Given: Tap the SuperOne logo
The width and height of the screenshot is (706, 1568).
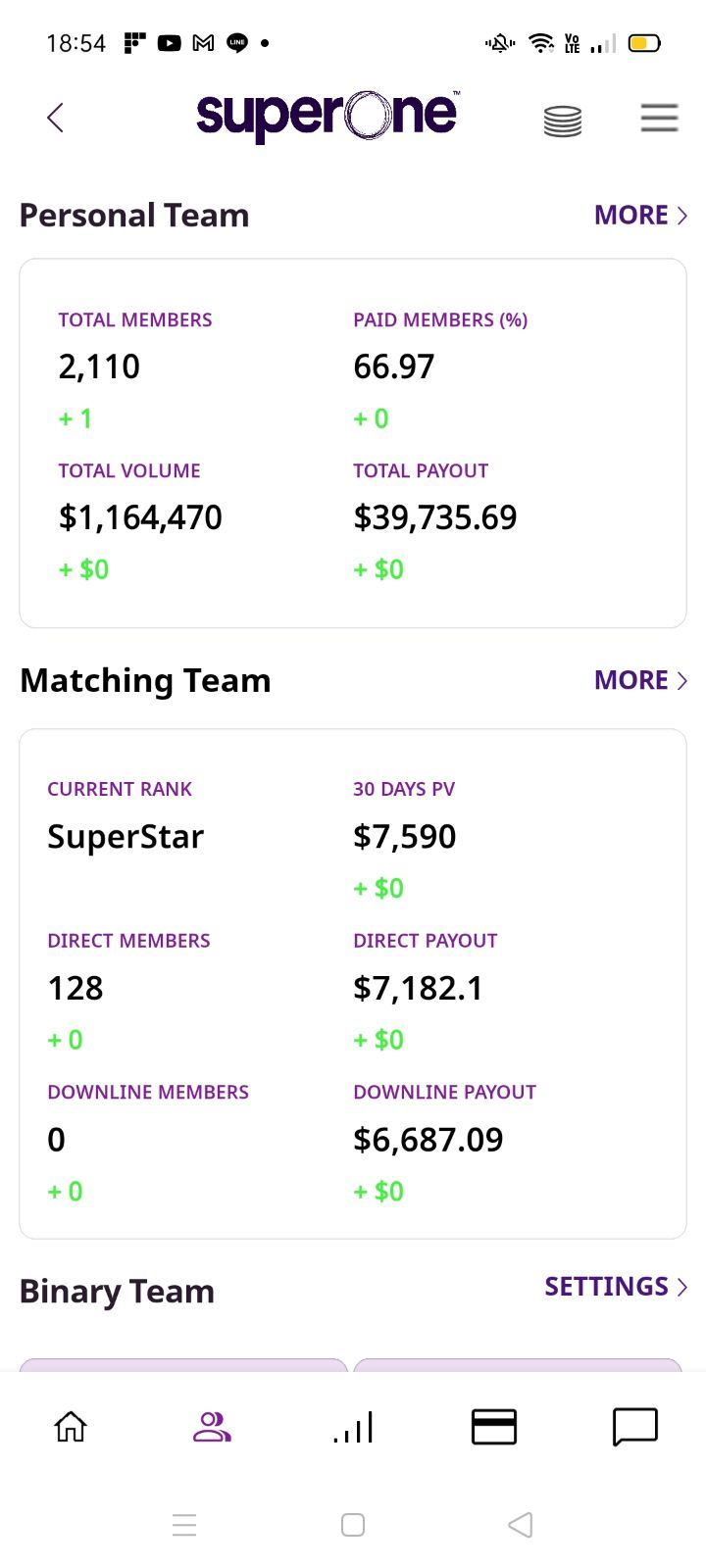Looking at the screenshot, I should (327, 116).
